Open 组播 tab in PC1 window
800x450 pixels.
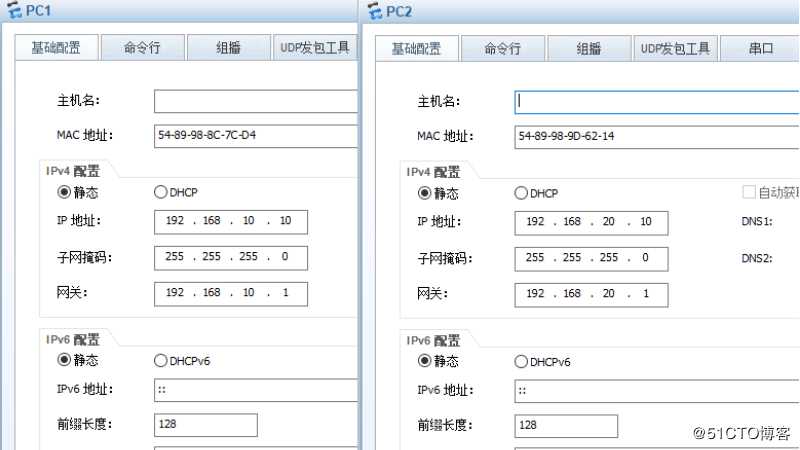pos(229,48)
